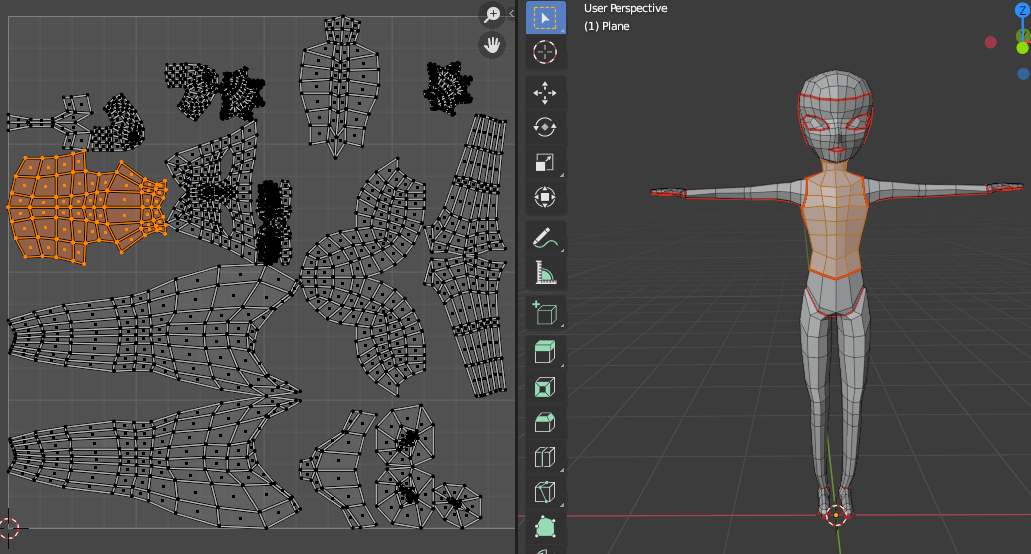
Task: Click the orange selected torso UV island
Action: 87,208
